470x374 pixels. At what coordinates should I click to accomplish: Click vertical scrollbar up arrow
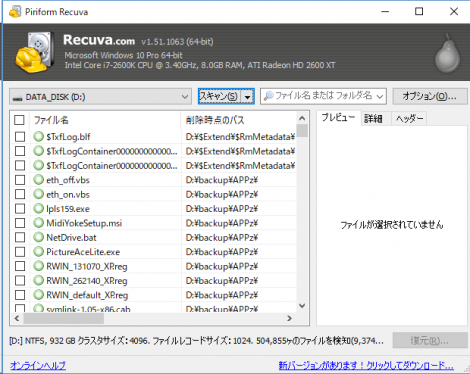pyautogui.click(x=302, y=118)
